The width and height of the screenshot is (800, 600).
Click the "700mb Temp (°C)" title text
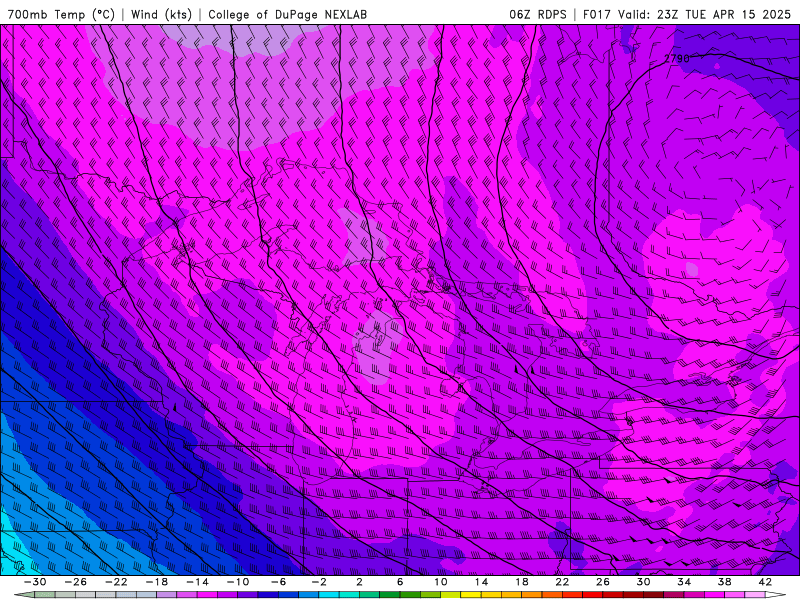click(61, 14)
